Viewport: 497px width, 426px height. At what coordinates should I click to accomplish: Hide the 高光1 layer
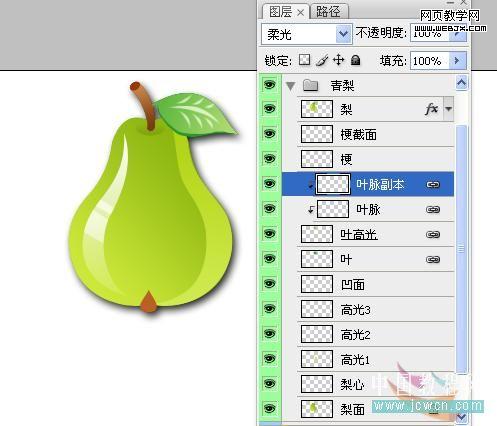(x=269, y=359)
